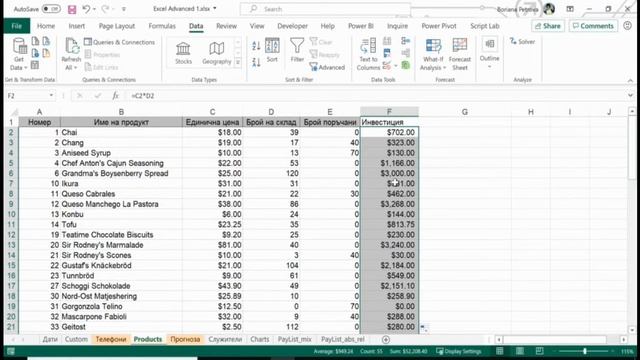This screenshot has width=640, height=360.
Task: Click Display Settings in status bar
Action: (459, 351)
